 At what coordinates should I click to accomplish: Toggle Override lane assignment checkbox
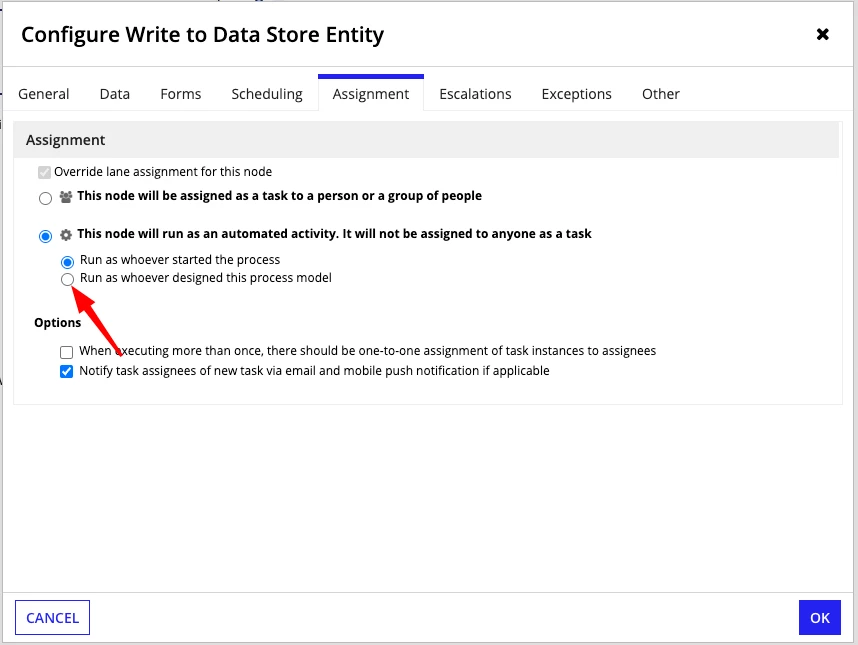[x=44, y=172]
